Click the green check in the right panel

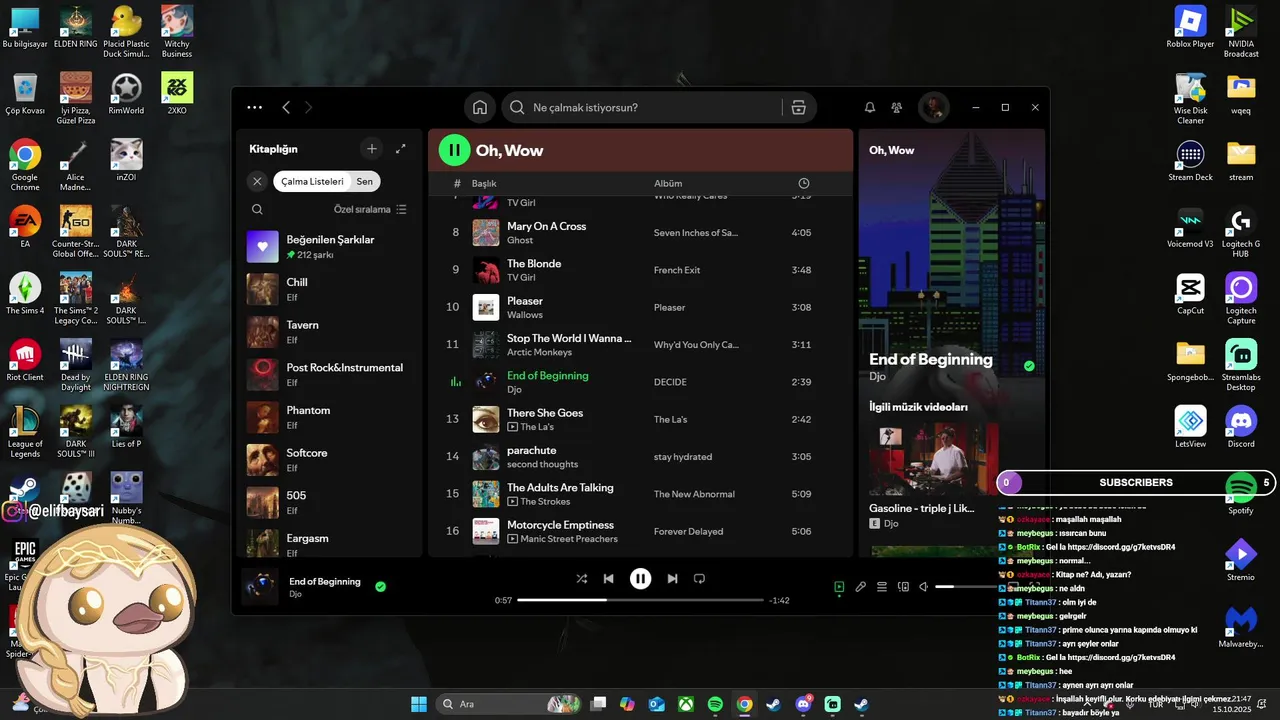[x=1029, y=366]
